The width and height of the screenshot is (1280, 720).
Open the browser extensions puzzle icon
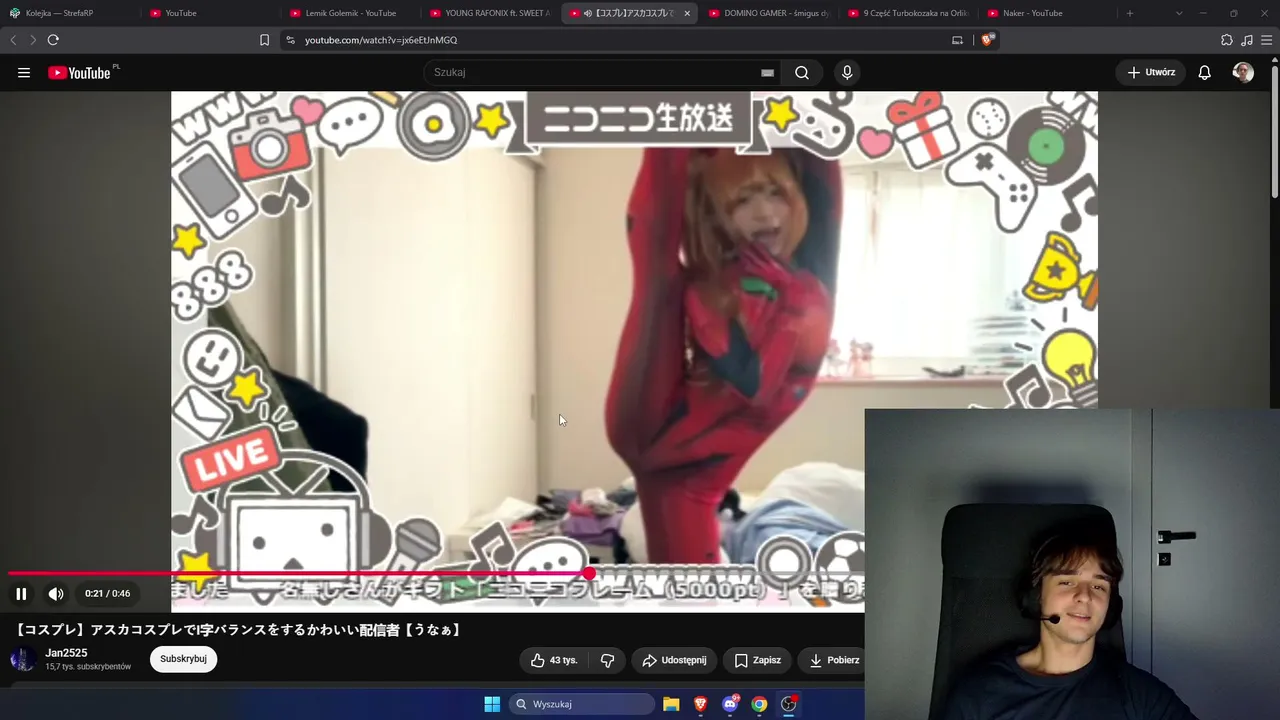click(1227, 40)
